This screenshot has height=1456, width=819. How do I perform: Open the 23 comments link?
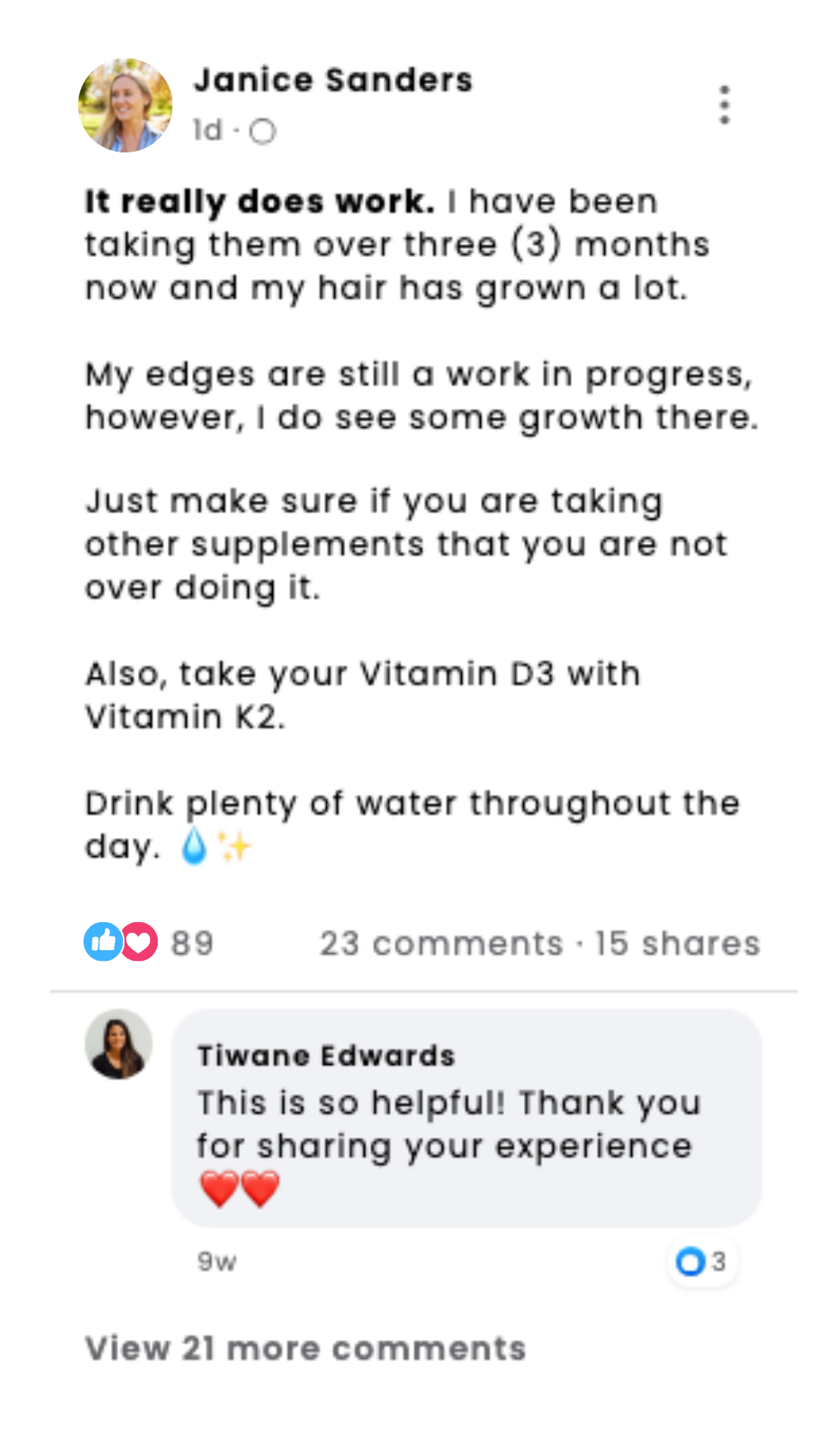point(441,943)
